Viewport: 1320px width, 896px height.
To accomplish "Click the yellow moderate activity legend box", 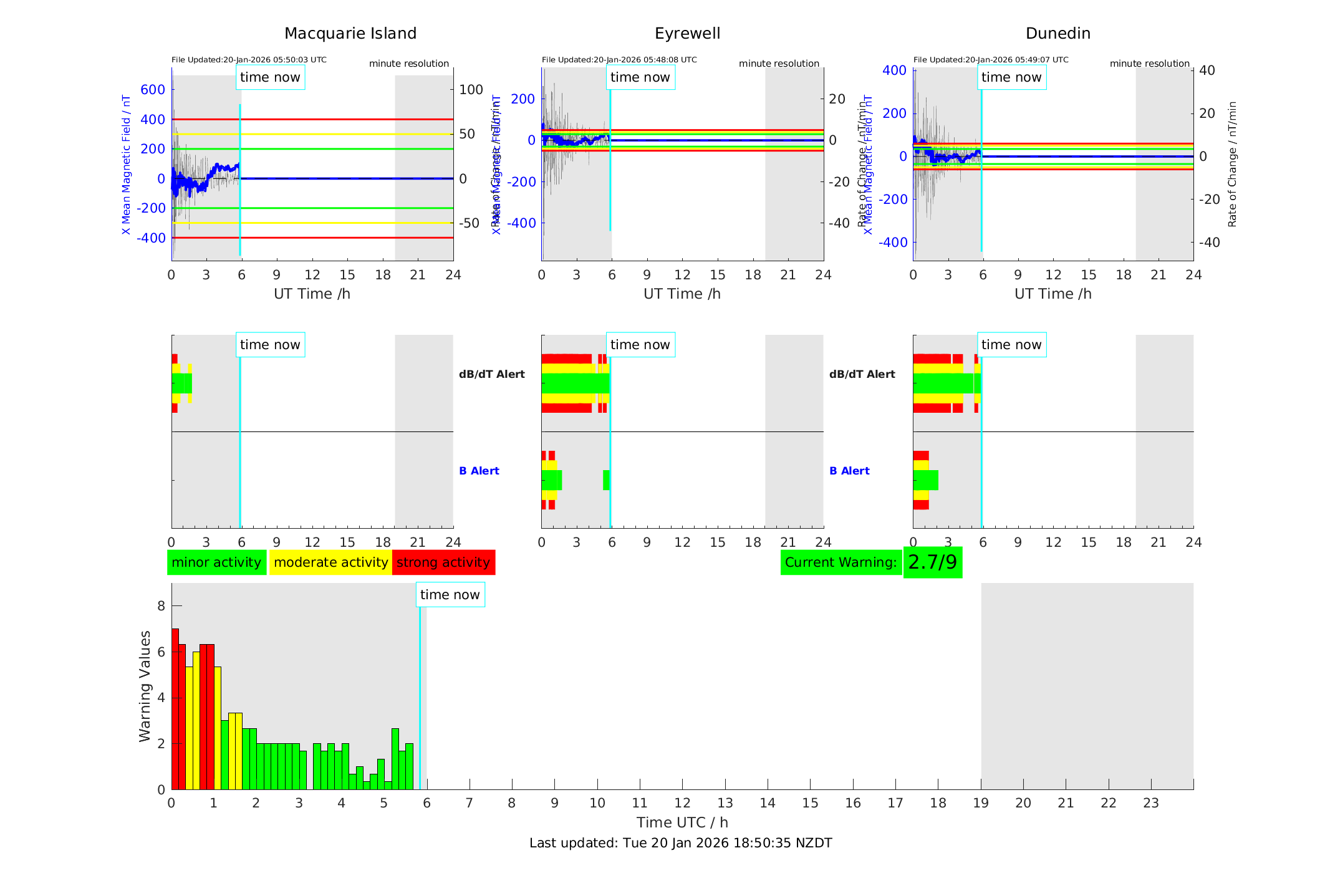I will pos(330,562).
